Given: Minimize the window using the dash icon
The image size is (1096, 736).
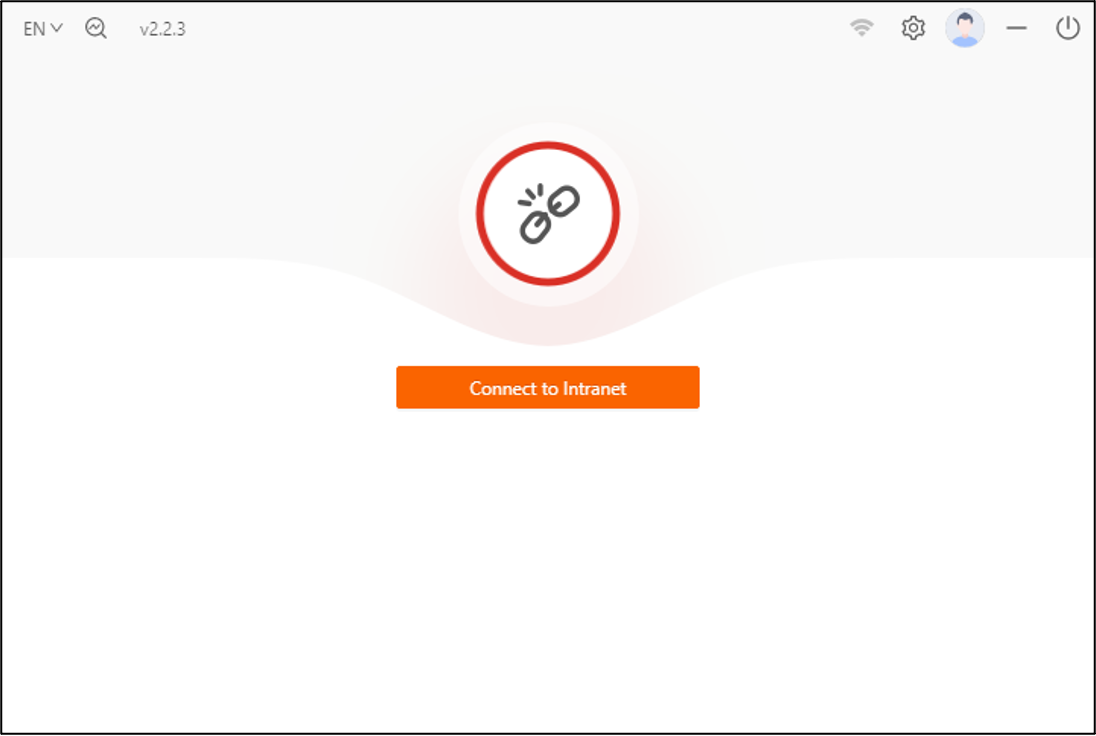Looking at the screenshot, I should (1016, 28).
